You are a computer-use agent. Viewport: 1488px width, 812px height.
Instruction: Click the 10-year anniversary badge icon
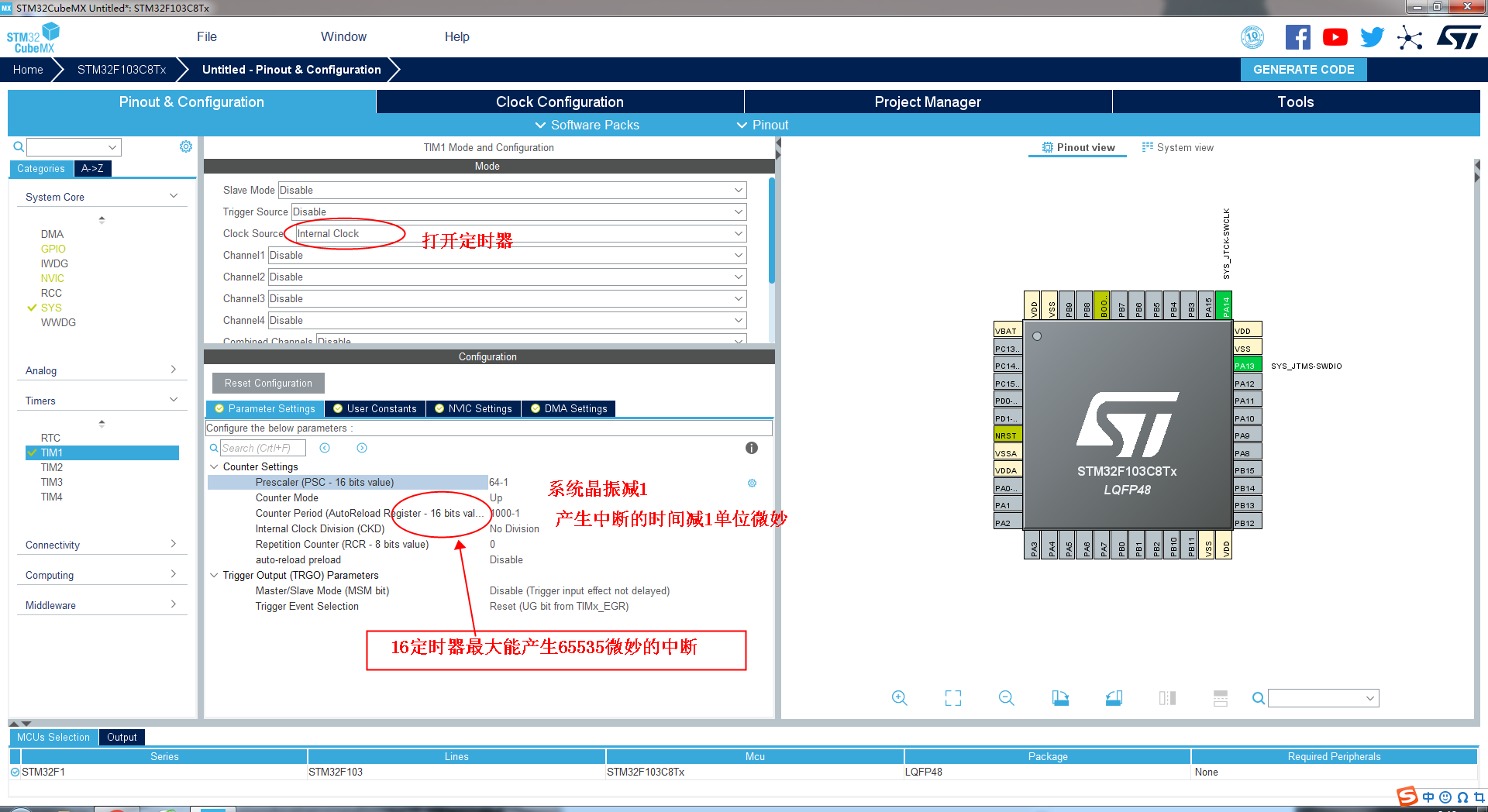point(1252,37)
